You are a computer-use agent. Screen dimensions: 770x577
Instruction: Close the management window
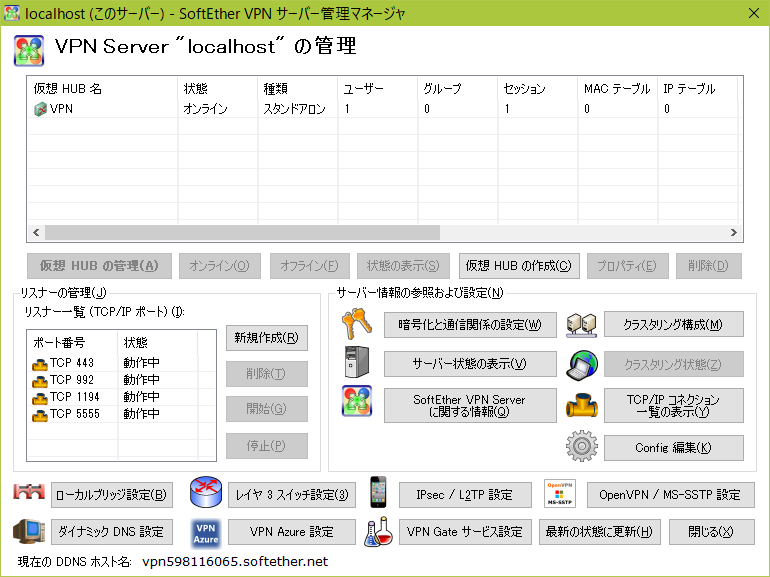[x=754, y=13]
